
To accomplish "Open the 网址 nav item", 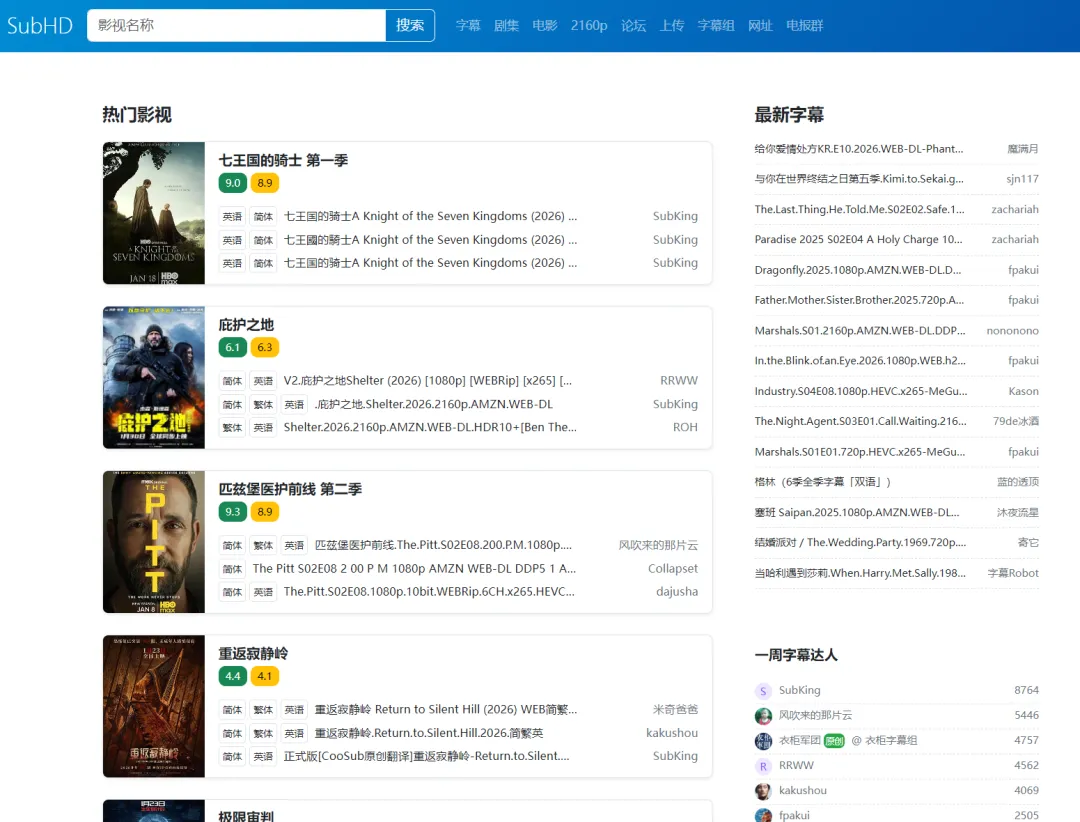I will tap(760, 25).
